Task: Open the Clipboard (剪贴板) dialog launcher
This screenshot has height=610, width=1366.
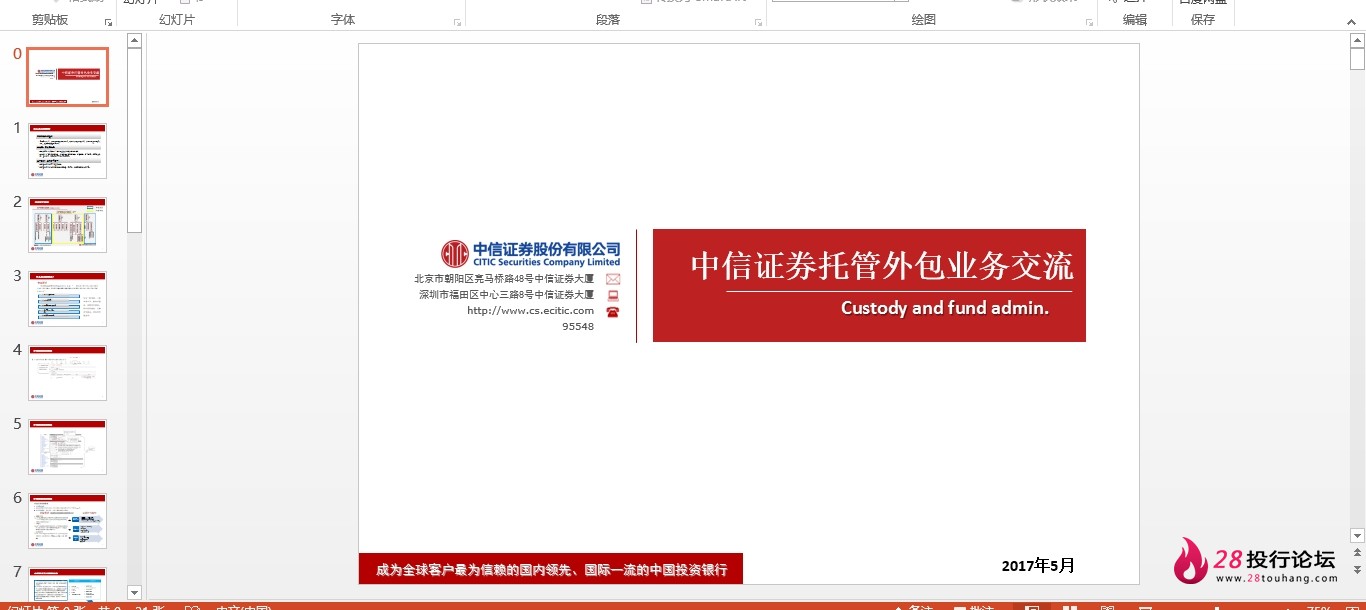Action: [108, 22]
